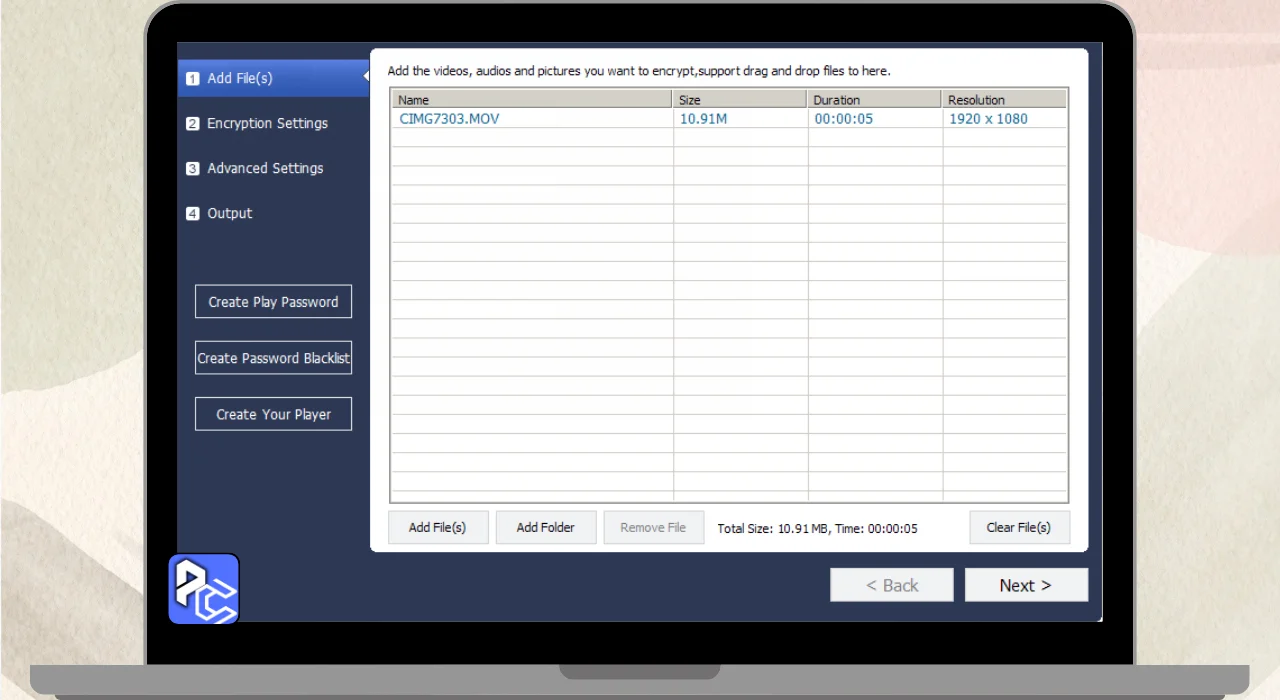This screenshot has width=1280, height=700.
Task: Click the Add Folder button
Action: tap(545, 527)
